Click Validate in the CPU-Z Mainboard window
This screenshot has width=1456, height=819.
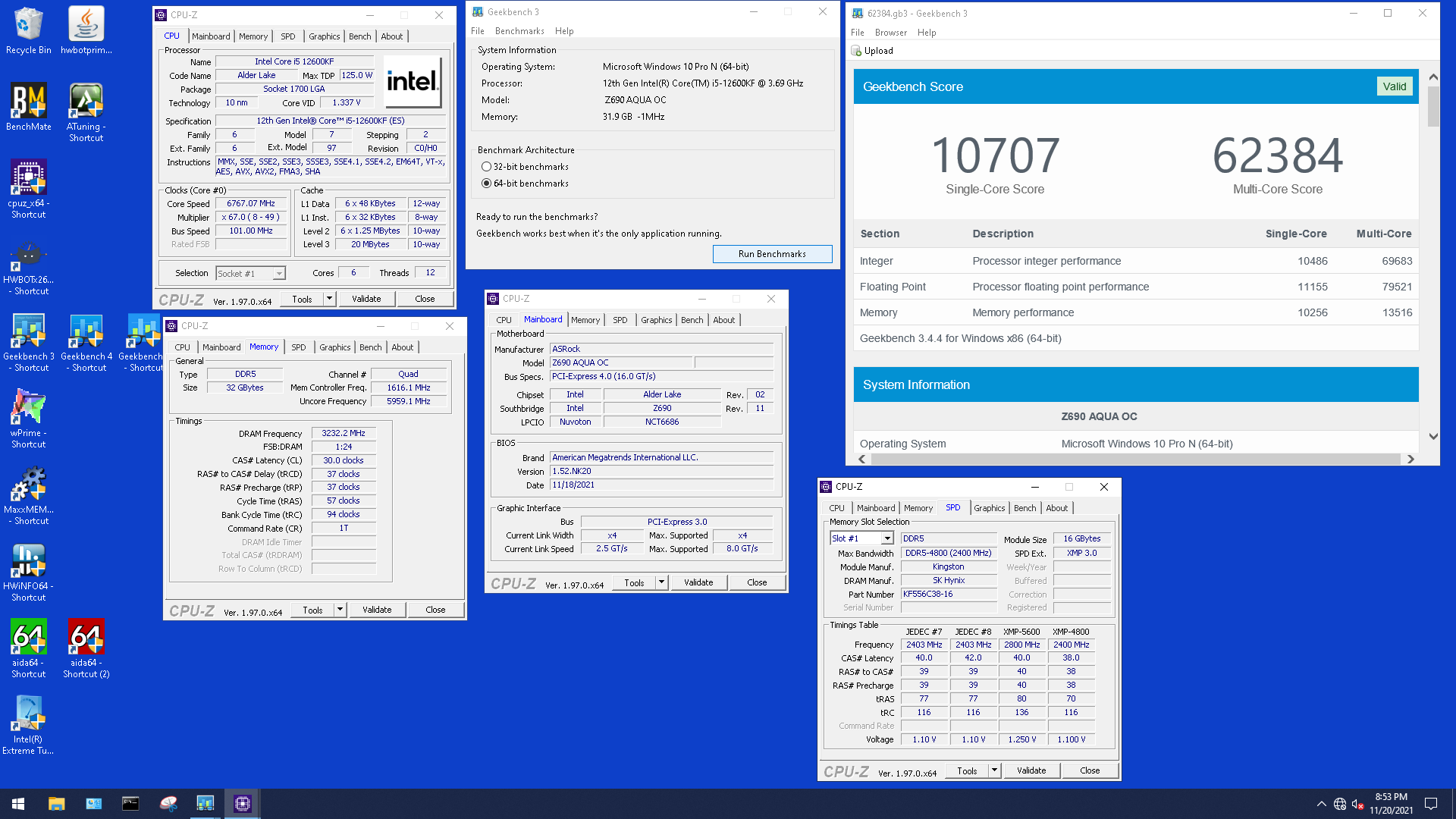[698, 582]
